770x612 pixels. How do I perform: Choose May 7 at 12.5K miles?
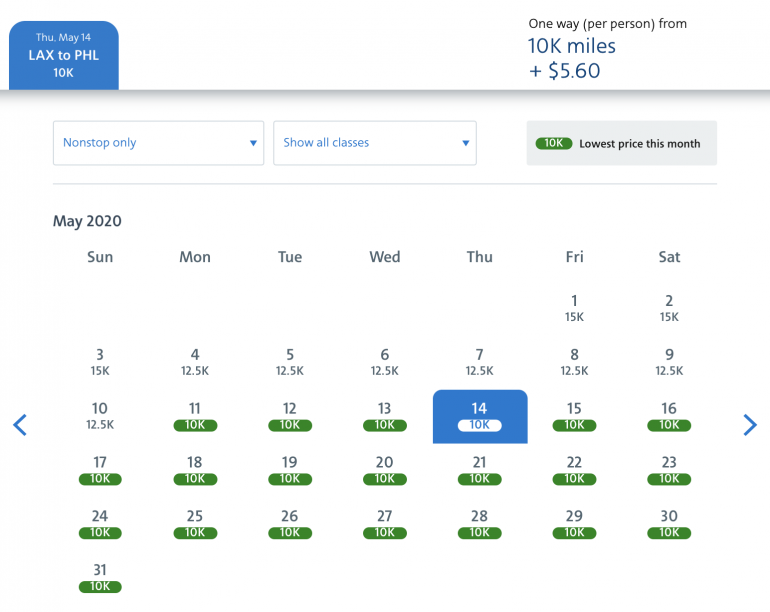[x=480, y=362]
